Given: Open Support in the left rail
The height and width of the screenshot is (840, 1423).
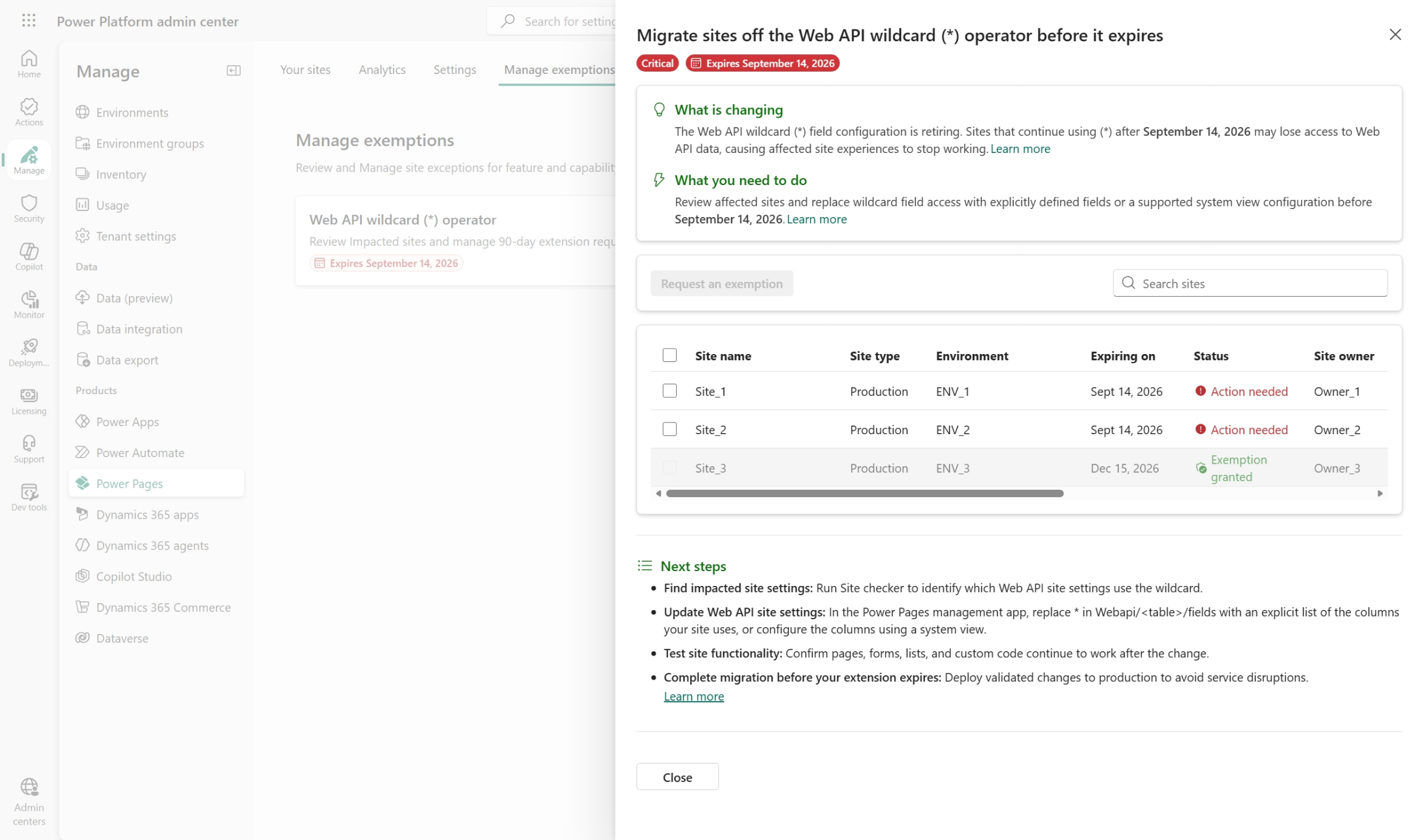Looking at the screenshot, I should pyautogui.click(x=29, y=449).
